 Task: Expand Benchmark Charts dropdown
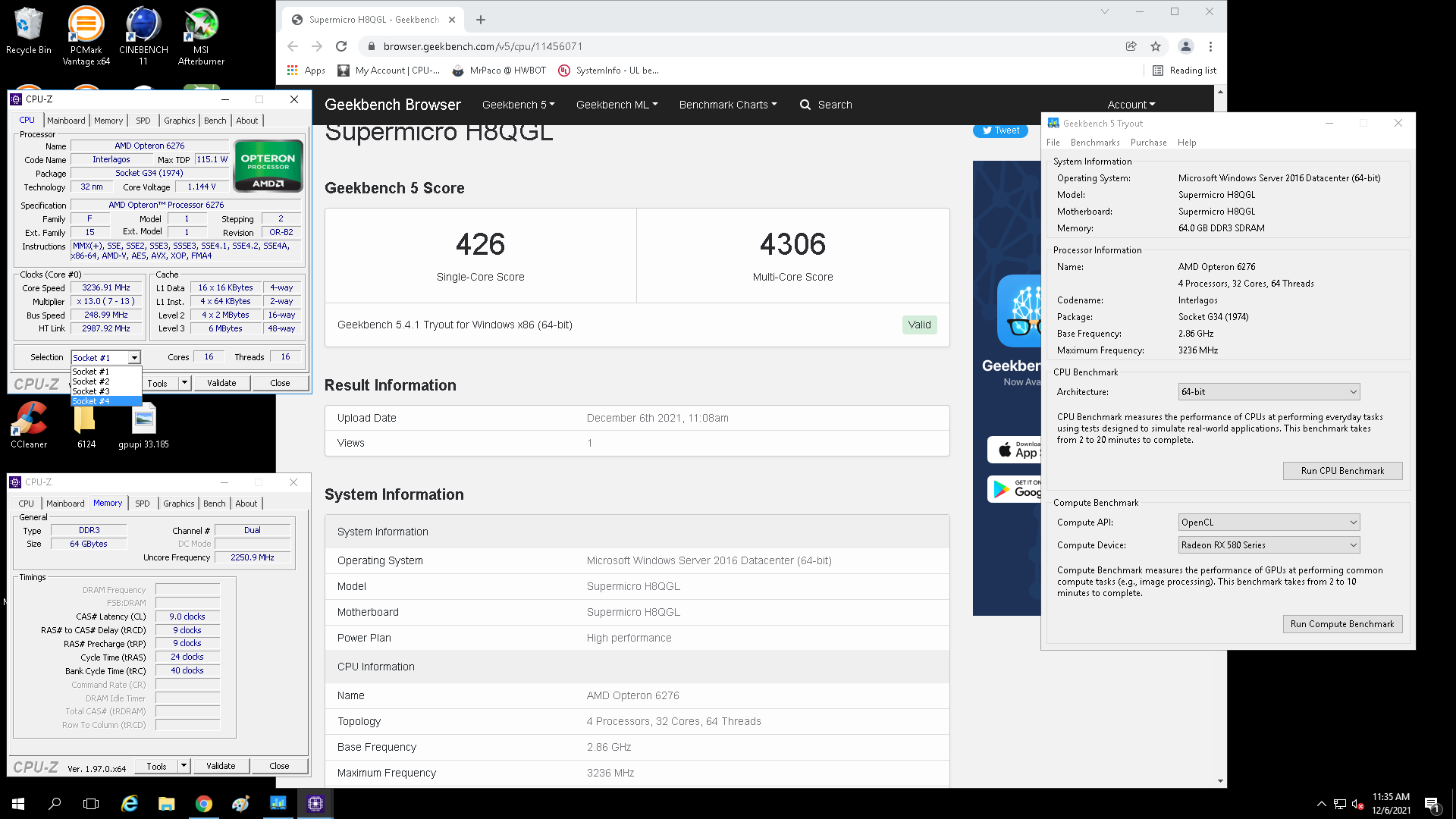pyautogui.click(x=728, y=105)
